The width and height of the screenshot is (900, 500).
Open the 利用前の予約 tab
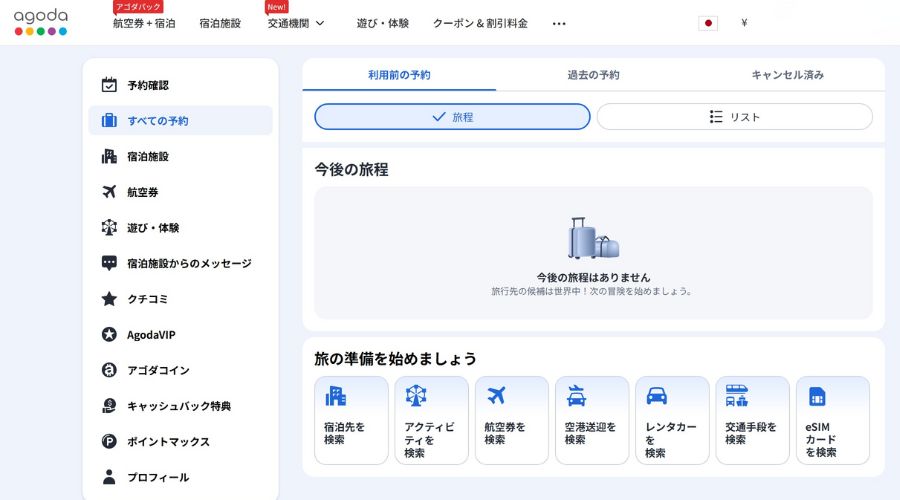click(x=399, y=75)
